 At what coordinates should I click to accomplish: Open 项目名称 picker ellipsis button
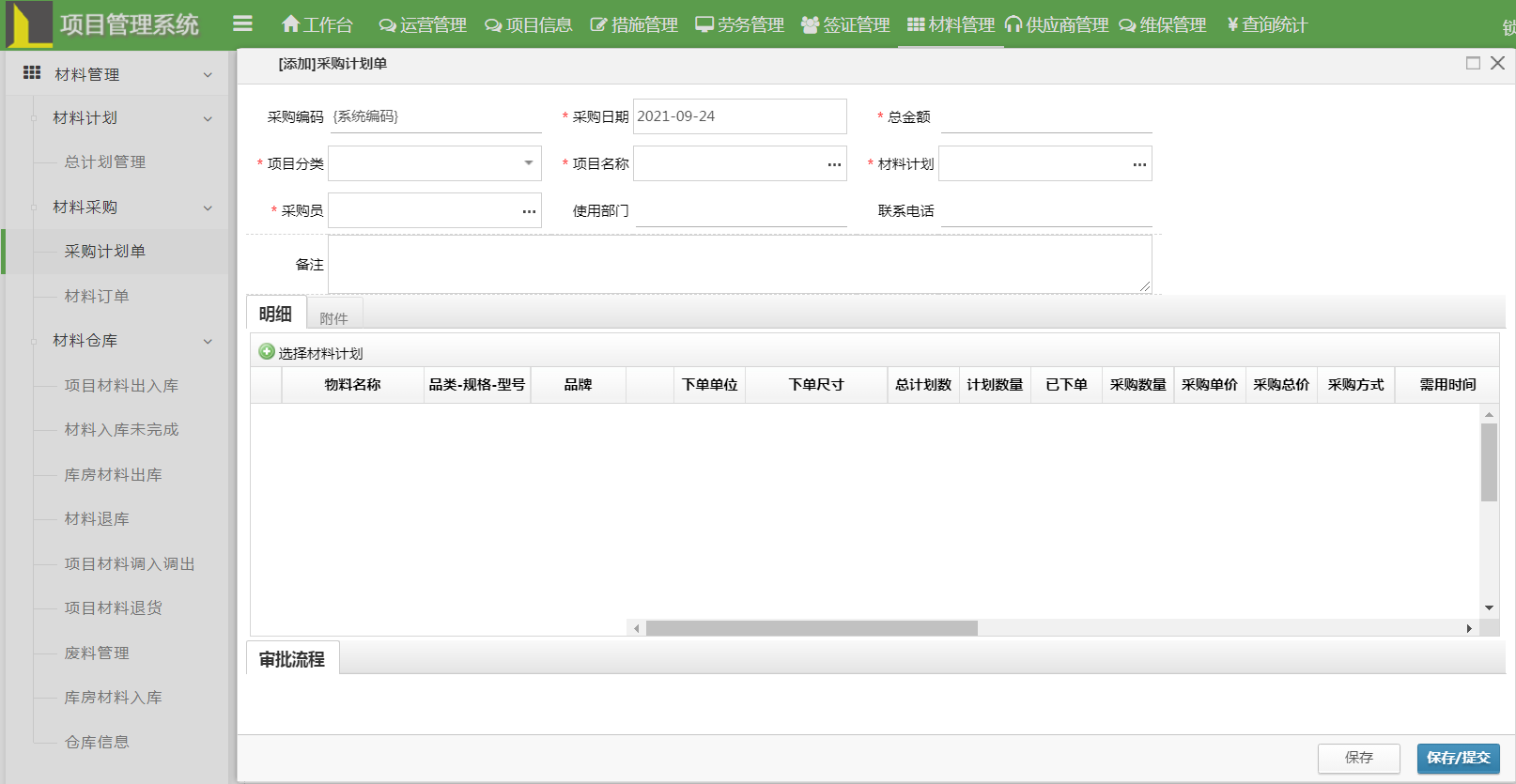tap(833, 164)
